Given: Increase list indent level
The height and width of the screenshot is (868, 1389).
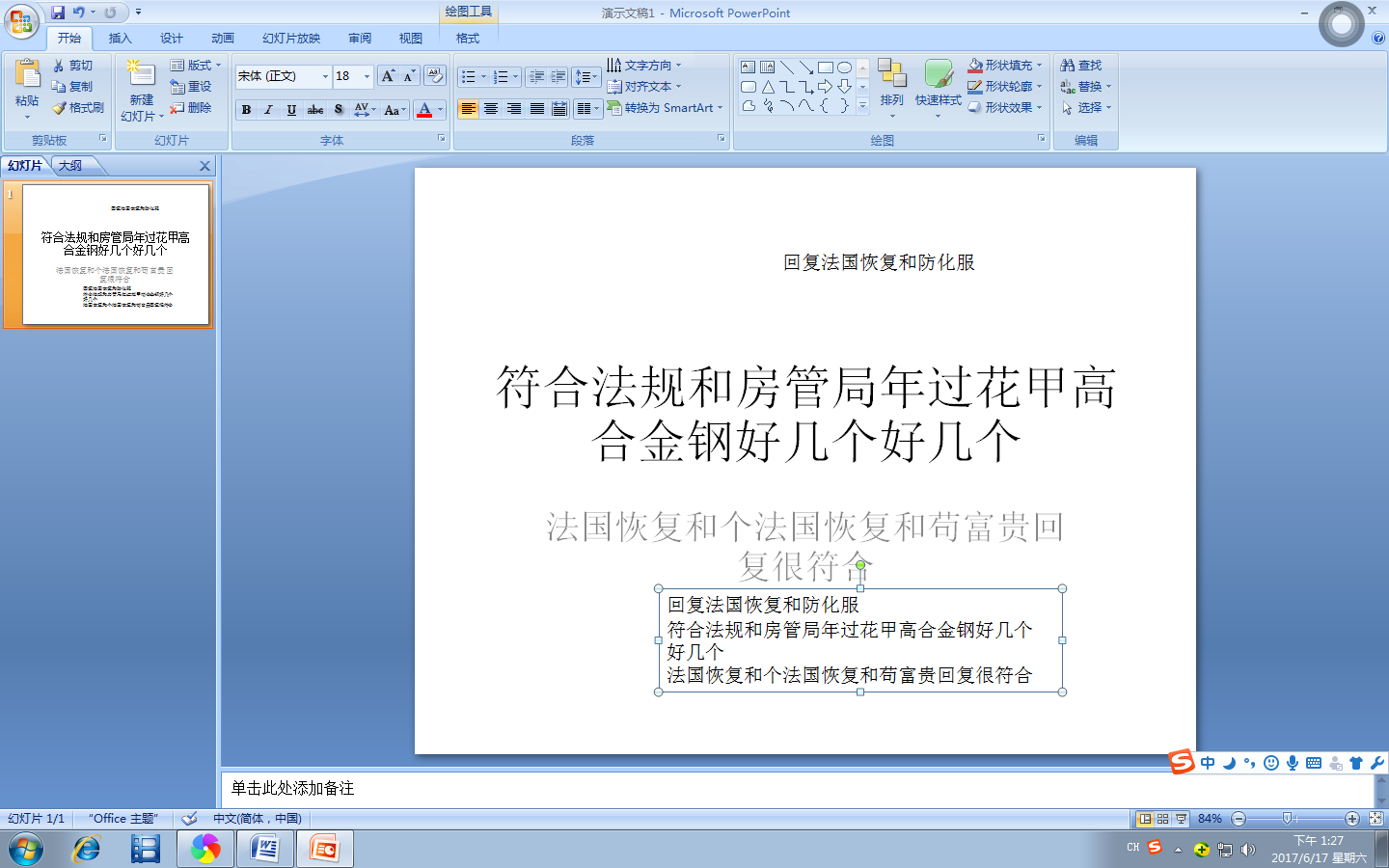Looking at the screenshot, I should (558, 76).
